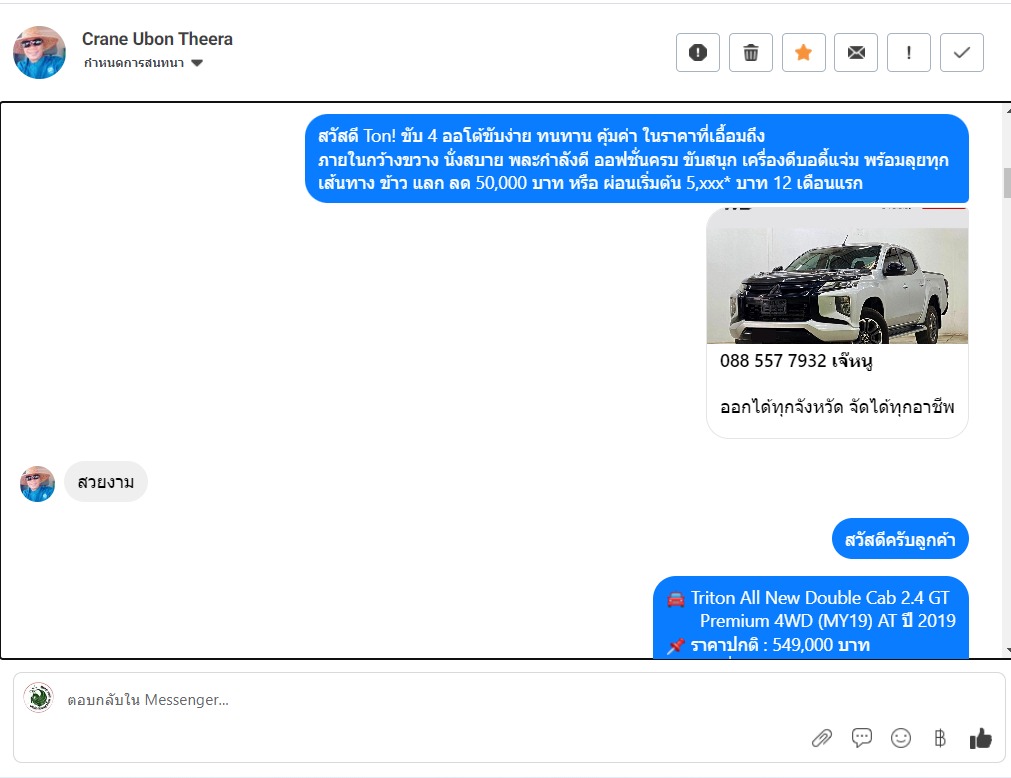
Task: Click the scrollbar down arrow in chat
Action: click(1007, 650)
